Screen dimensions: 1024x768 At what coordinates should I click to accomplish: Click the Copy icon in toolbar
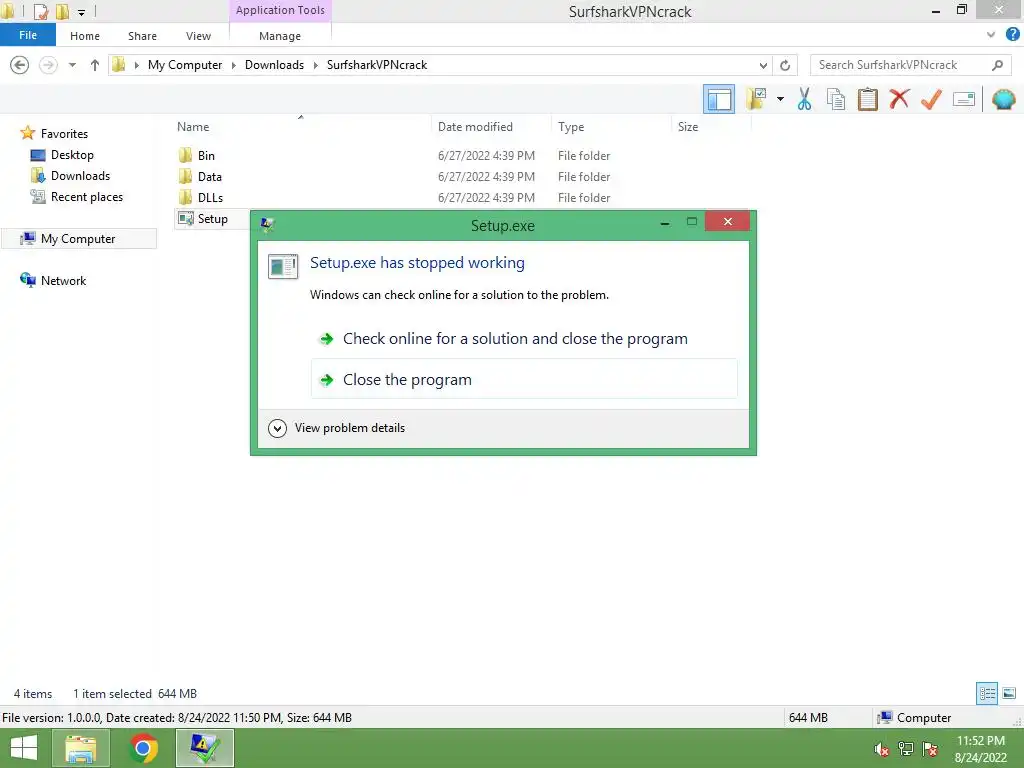[835, 99]
